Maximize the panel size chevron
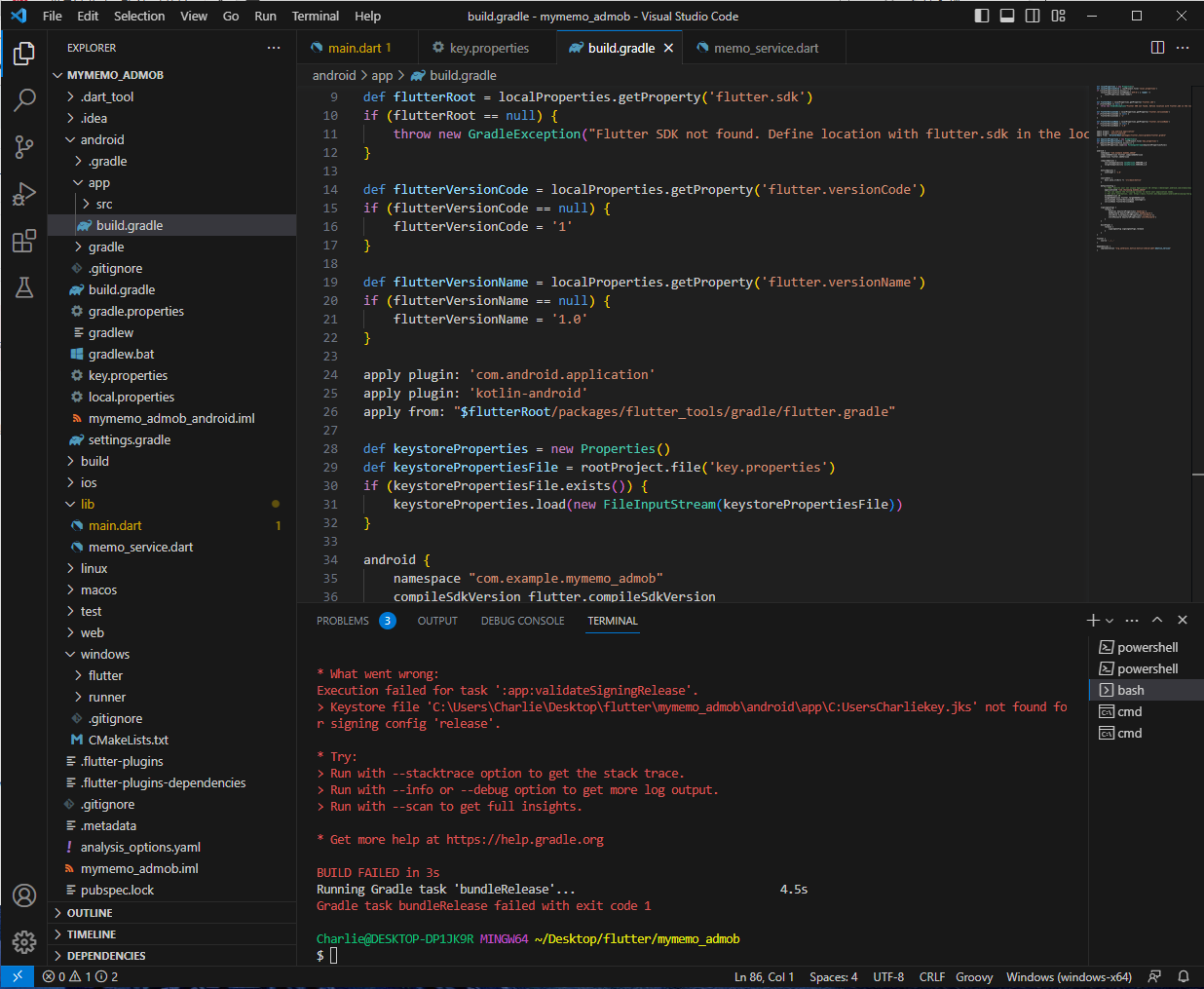 point(1157,620)
